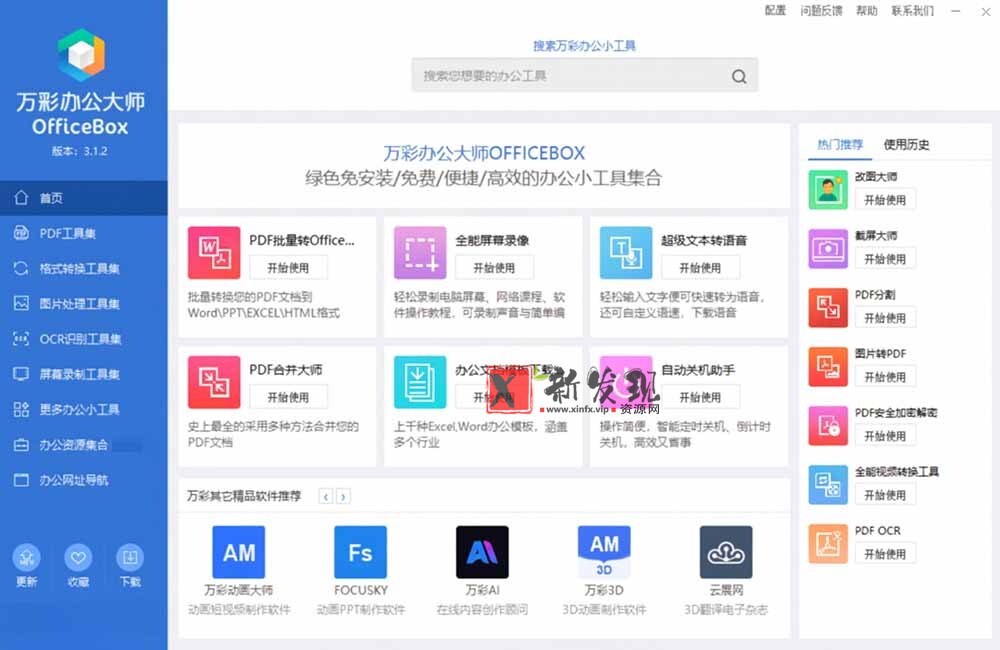Start using 截屏大师
The height and width of the screenshot is (650, 1000).
[885, 258]
